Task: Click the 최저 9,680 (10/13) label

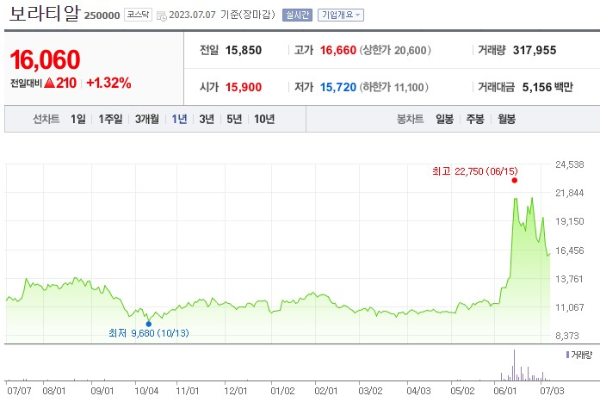Action: (x=149, y=333)
